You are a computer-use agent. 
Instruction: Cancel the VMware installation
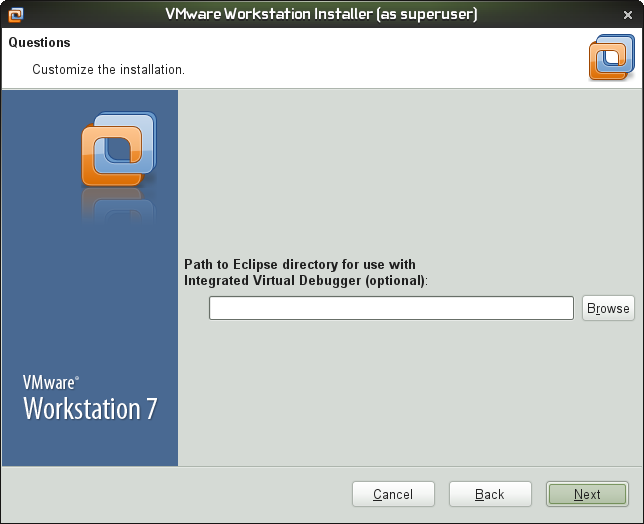(x=393, y=494)
